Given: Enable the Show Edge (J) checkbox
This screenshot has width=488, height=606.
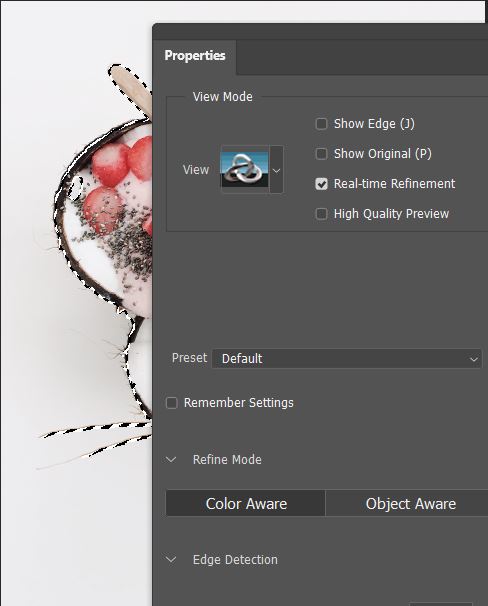Looking at the screenshot, I should pos(321,124).
